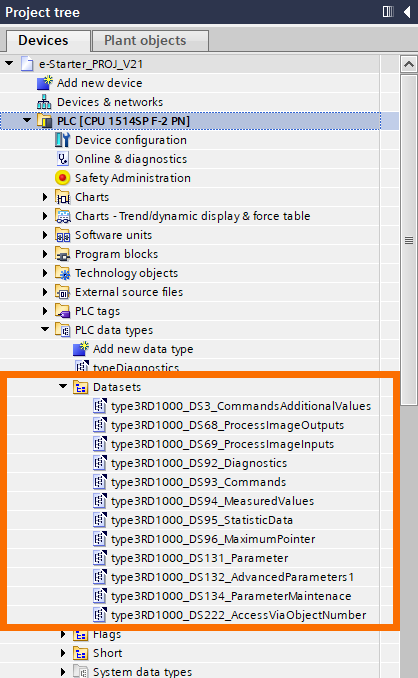Expand the PLC tags folder
The width and height of the screenshot is (418, 678).
[45, 311]
